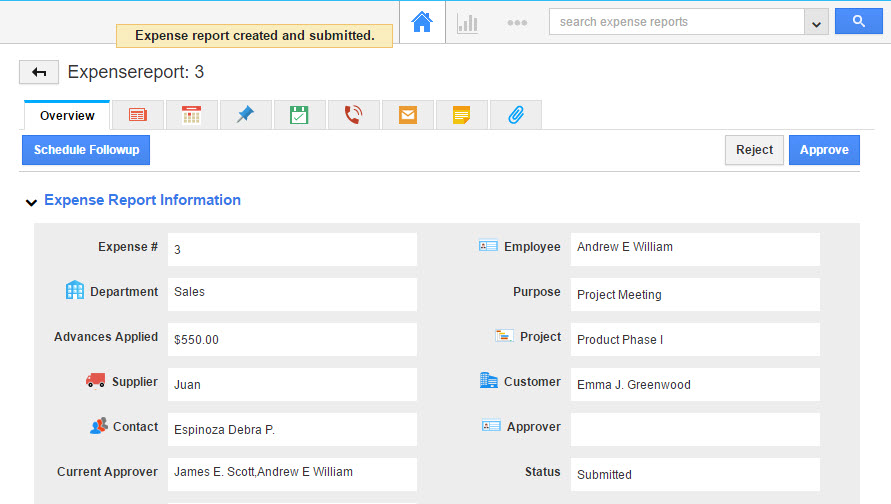Switch to the Overview tab
891x504 pixels.
point(67,116)
